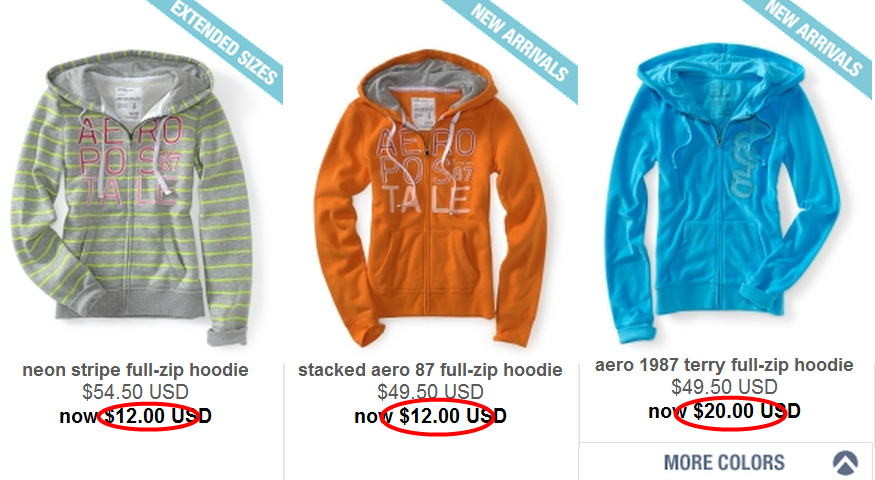
Task: Click the now $12.00 price for neon stripe hoodie
Action: click(x=136, y=416)
